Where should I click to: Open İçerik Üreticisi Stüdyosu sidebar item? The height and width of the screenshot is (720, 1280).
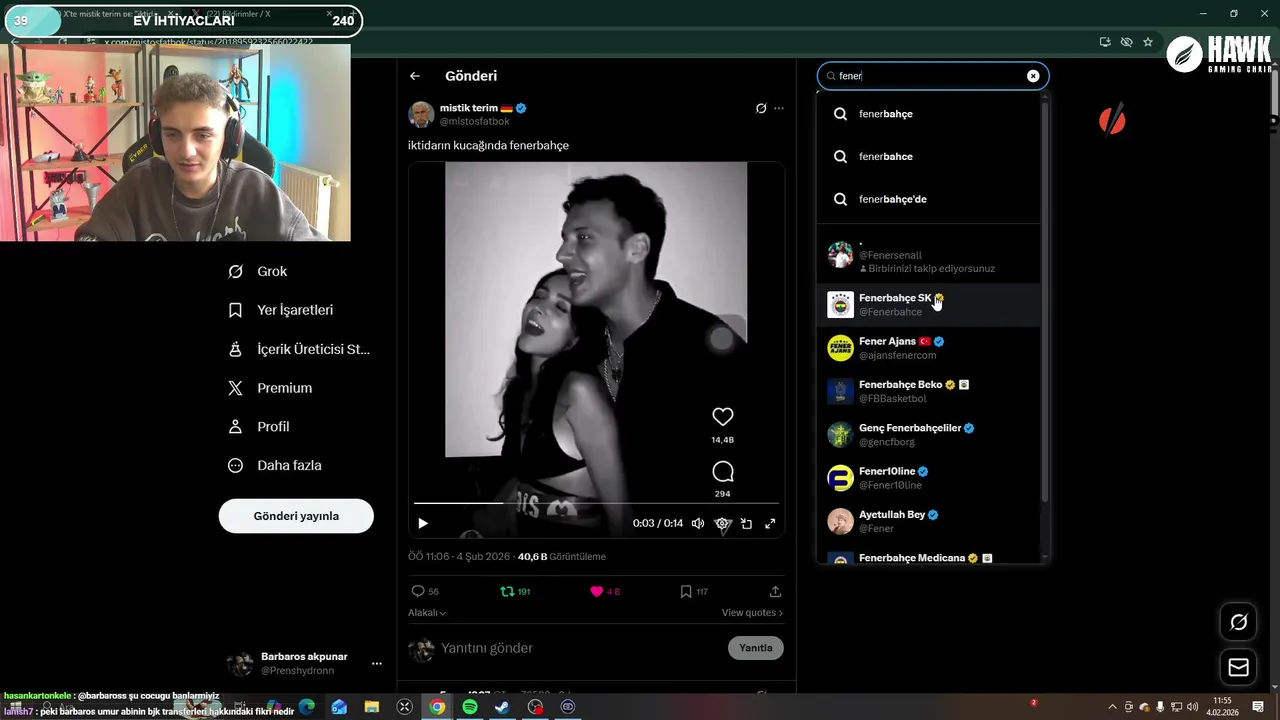tap(299, 349)
